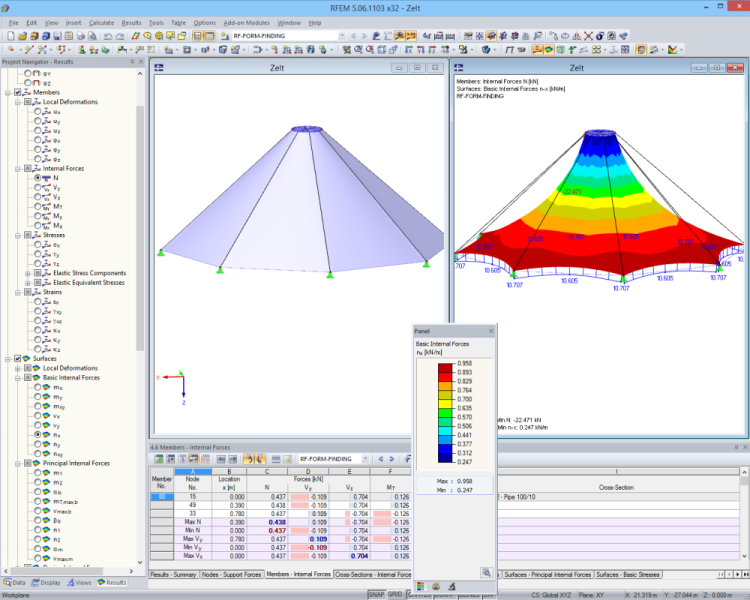
Task: Click the Views tab icon in navigator
Action: point(70,582)
